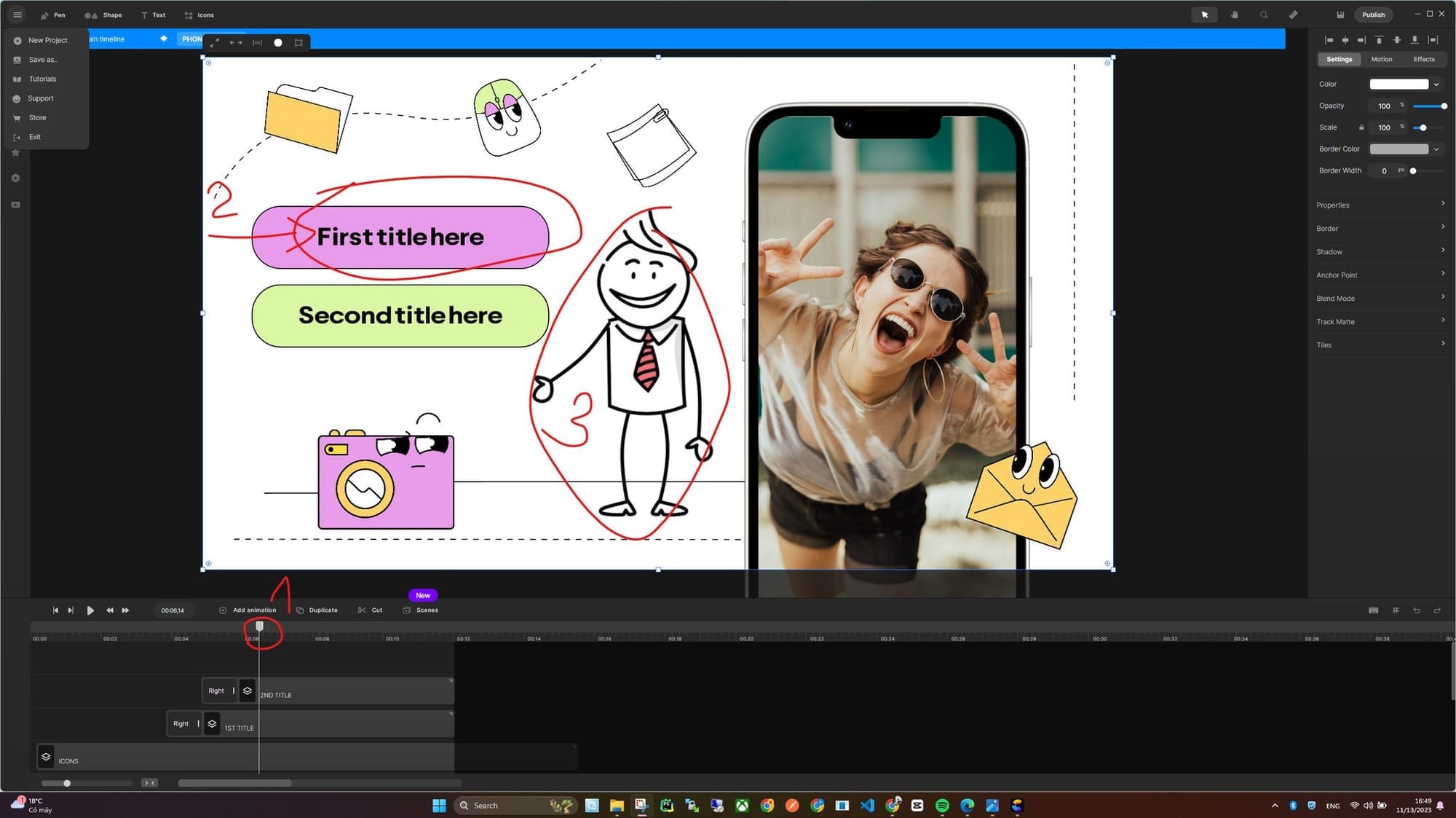Select the Hand pan tool

(1235, 15)
